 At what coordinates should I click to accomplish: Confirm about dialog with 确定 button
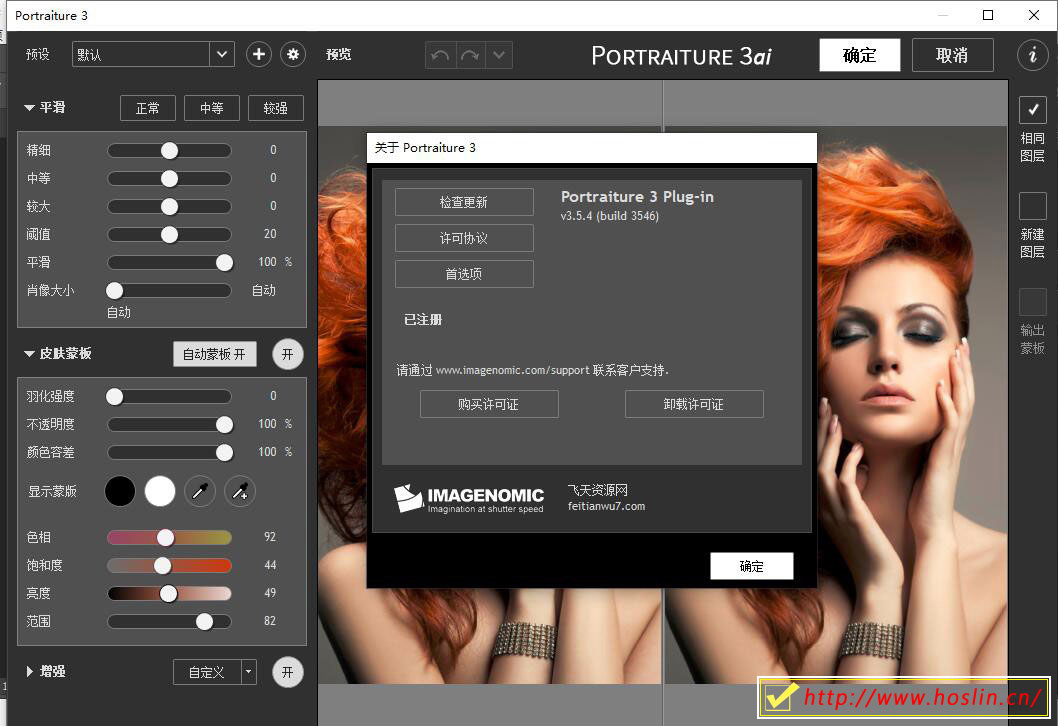click(752, 566)
